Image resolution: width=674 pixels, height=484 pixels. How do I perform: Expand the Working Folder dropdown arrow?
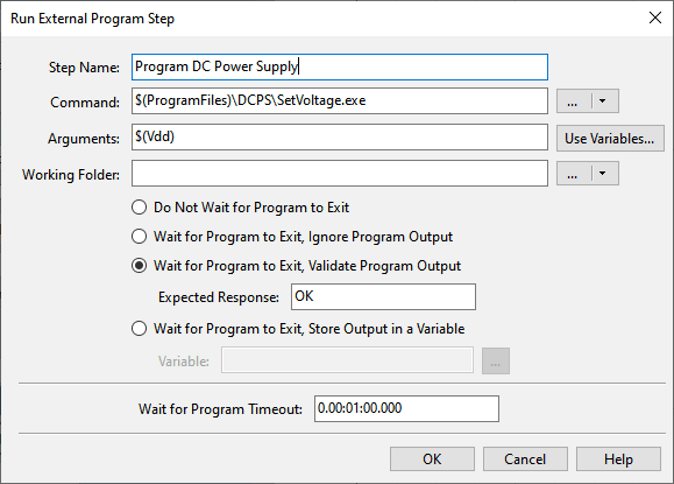coord(603,173)
